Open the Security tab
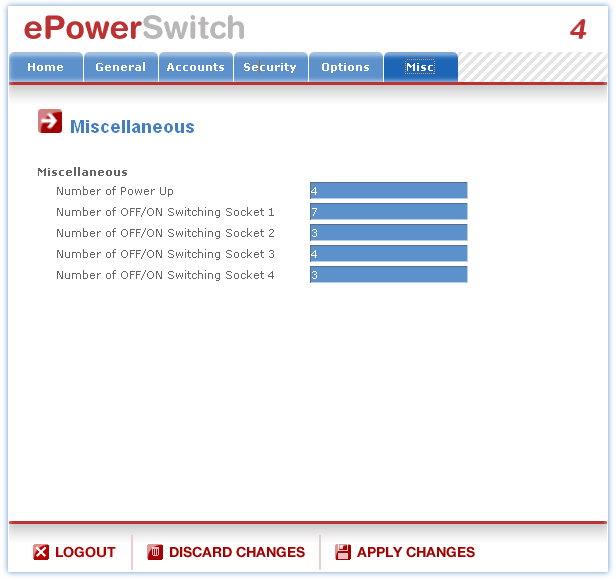 [x=270, y=67]
